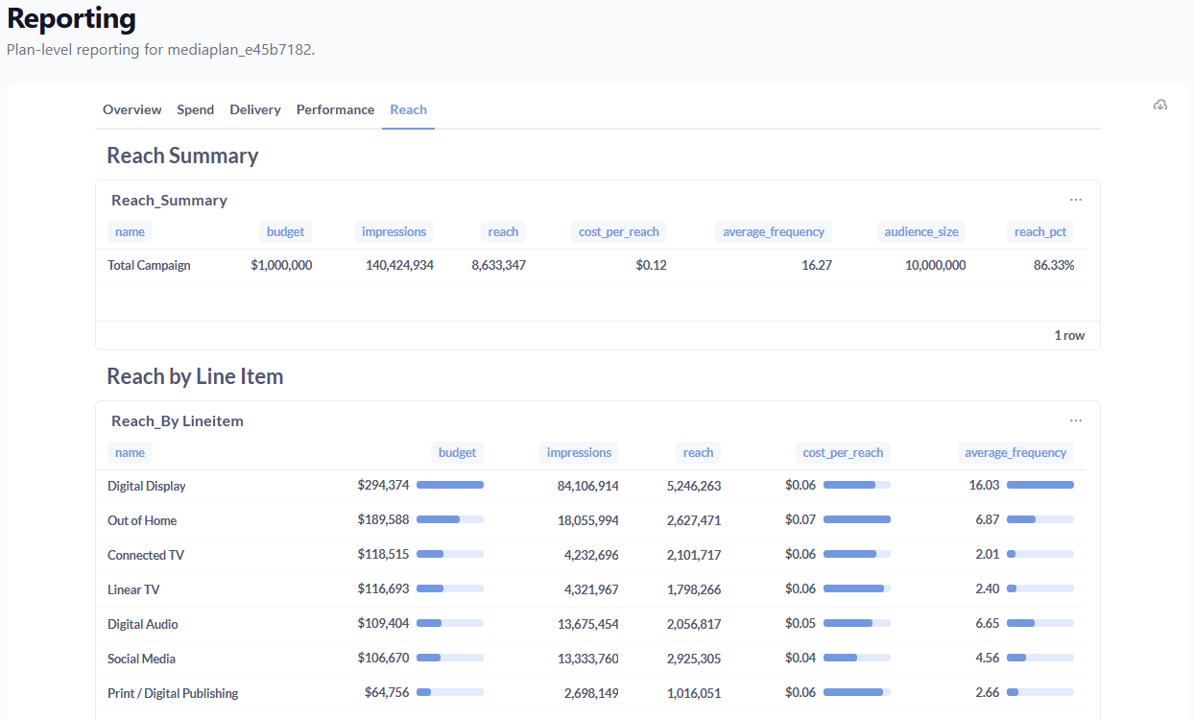This screenshot has width=1194, height=720.
Task: Click the audience_size column header
Action: 921,231
